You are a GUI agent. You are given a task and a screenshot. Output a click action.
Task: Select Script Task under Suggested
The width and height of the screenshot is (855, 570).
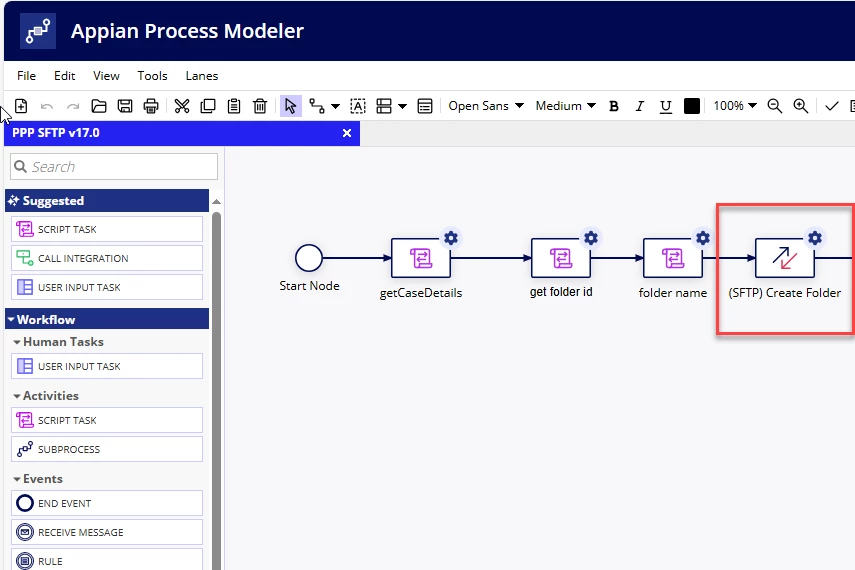(107, 230)
